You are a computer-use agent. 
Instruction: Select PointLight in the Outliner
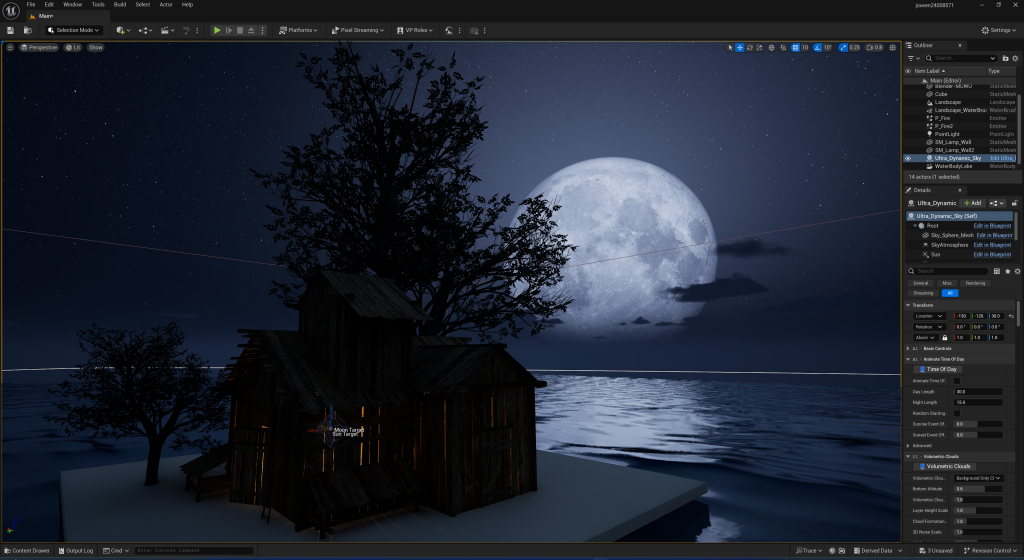945,134
